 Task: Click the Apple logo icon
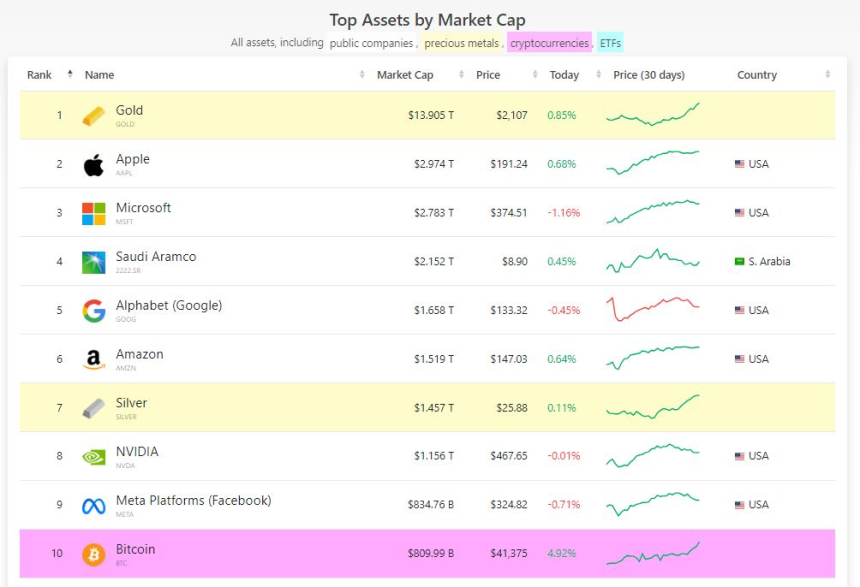click(93, 165)
